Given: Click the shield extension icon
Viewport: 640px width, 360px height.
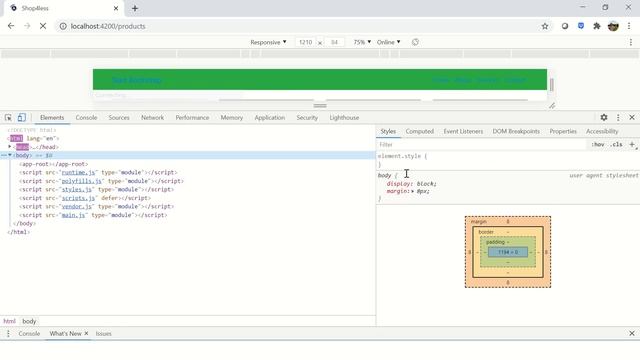Looking at the screenshot, I should [x=581, y=26].
